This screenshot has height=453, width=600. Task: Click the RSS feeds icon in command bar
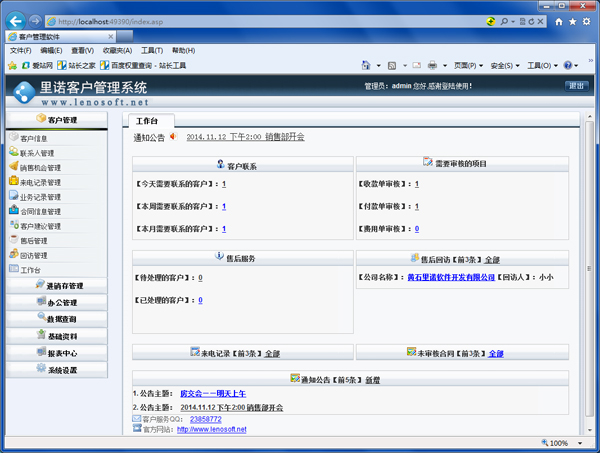(392, 65)
